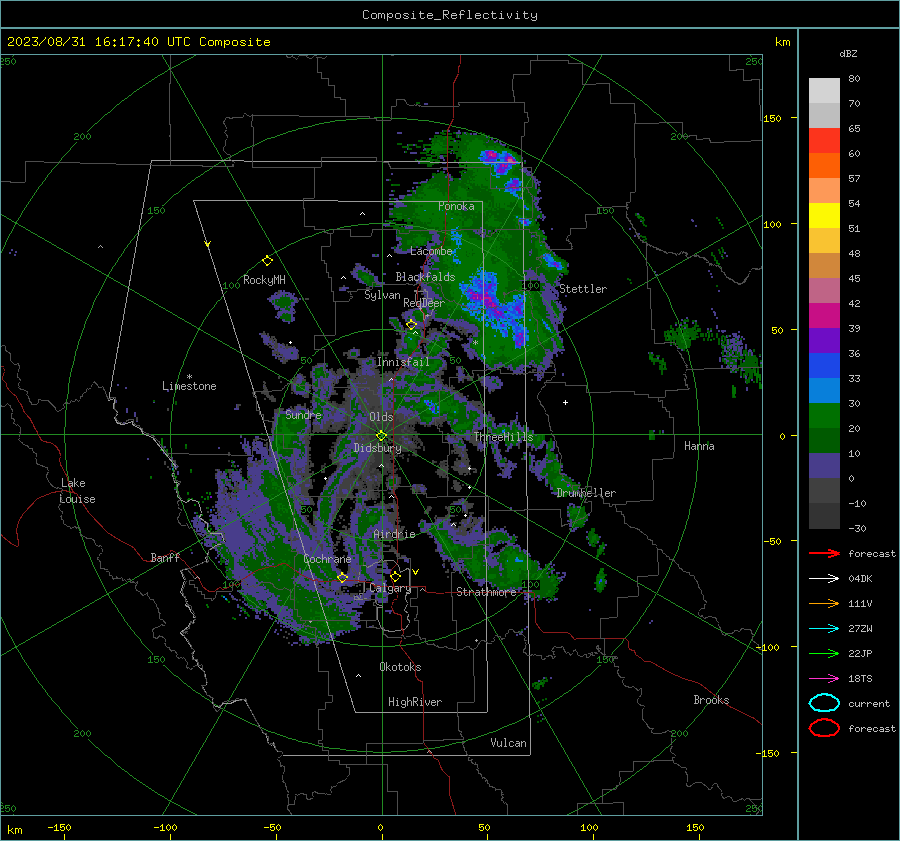Click the Lacombe city label
The height and width of the screenshot is (841, 900).
coord(431,251)
